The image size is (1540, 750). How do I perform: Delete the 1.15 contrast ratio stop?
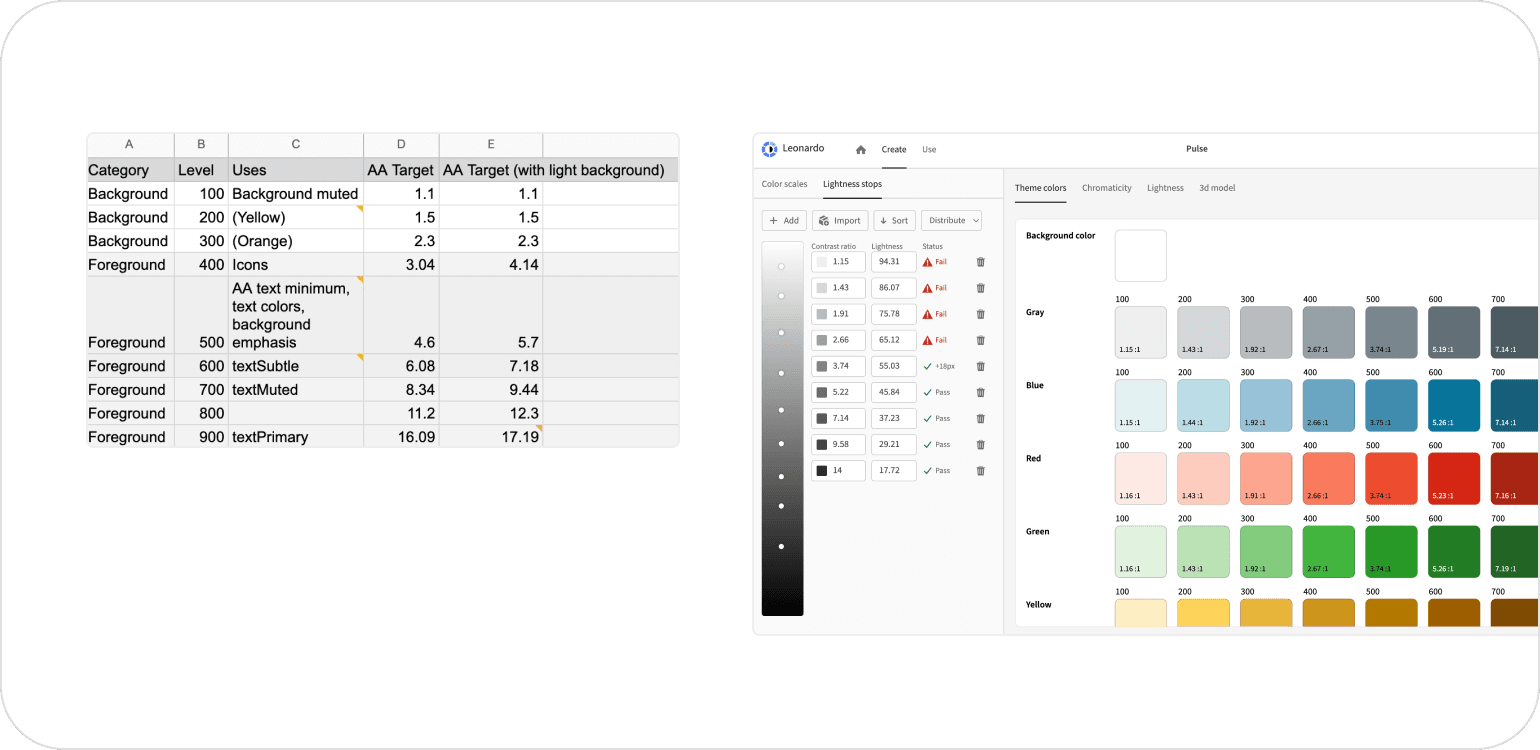(x=980, y=262)
